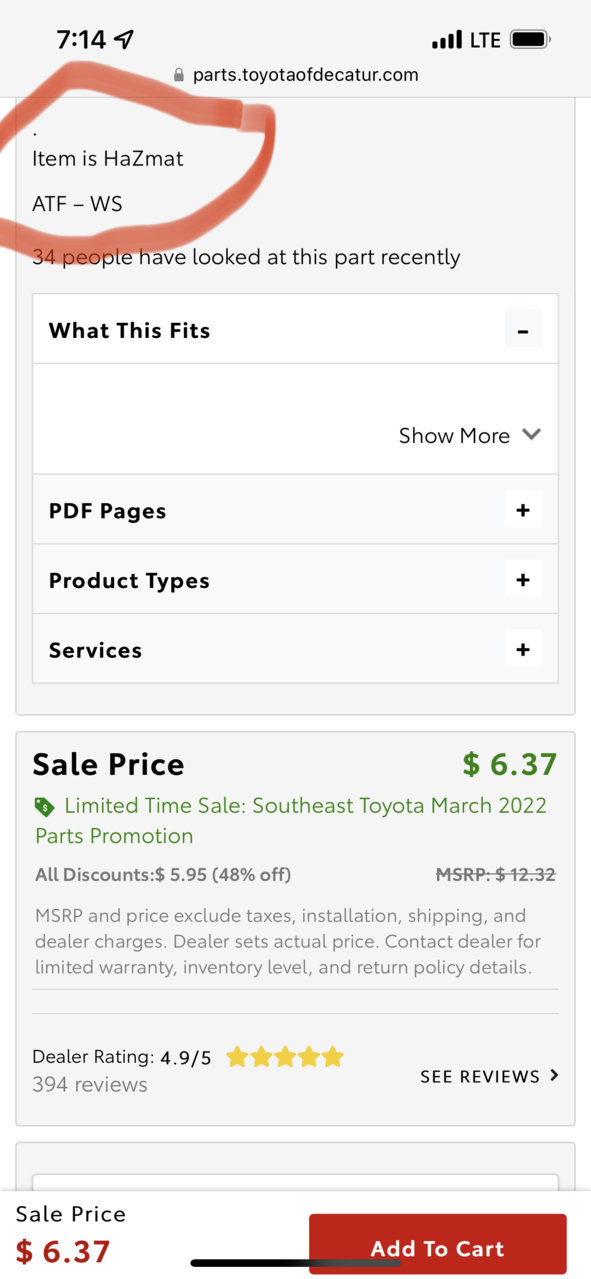Viewport: 591px width, 1279px height.
Task: Tap the five-star dealer rating
Action: pyautogui.click(x=285, y=1057)
